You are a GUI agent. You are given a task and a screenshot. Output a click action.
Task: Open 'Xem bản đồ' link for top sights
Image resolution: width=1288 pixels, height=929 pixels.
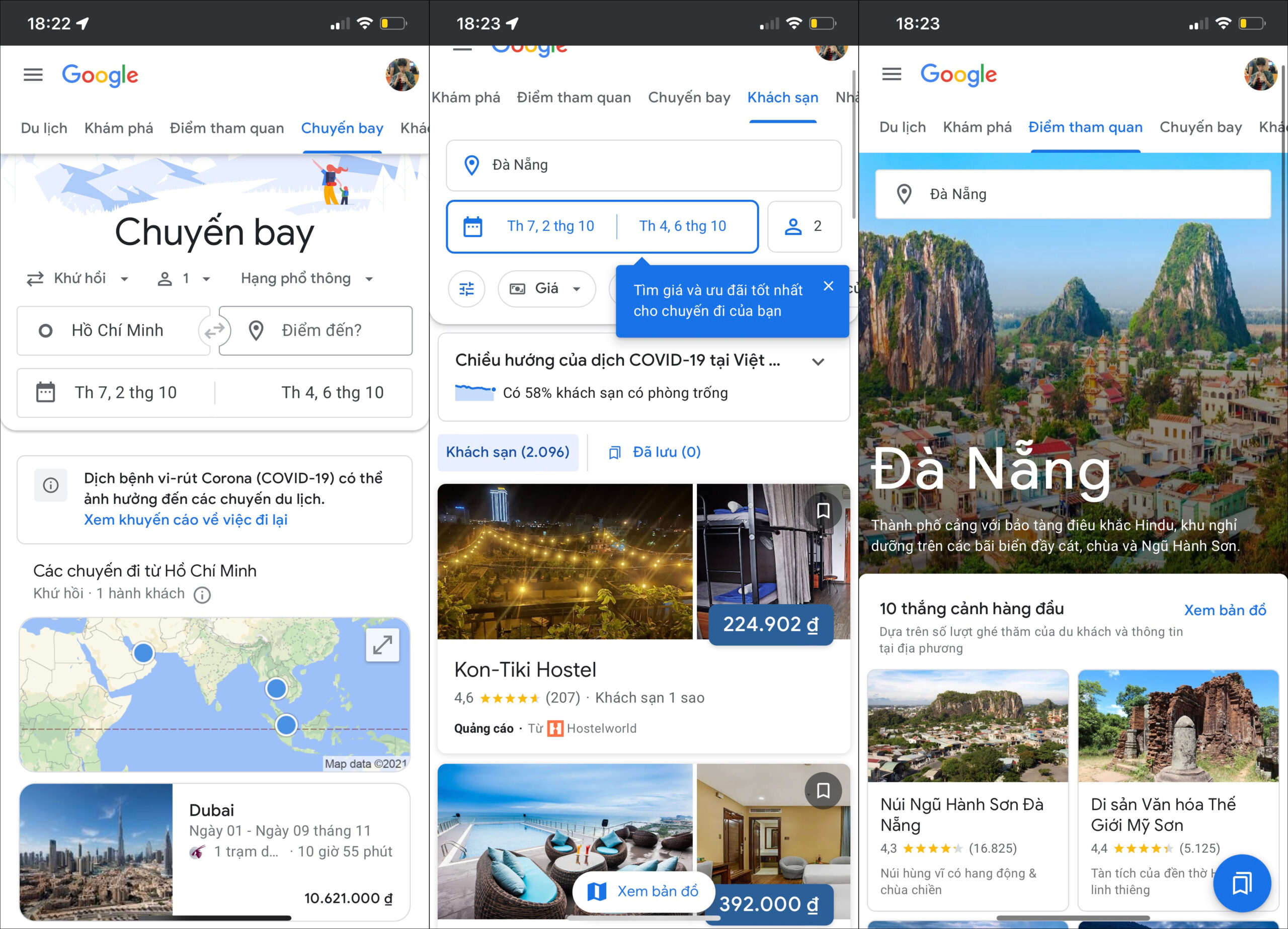pos(1225,611)
